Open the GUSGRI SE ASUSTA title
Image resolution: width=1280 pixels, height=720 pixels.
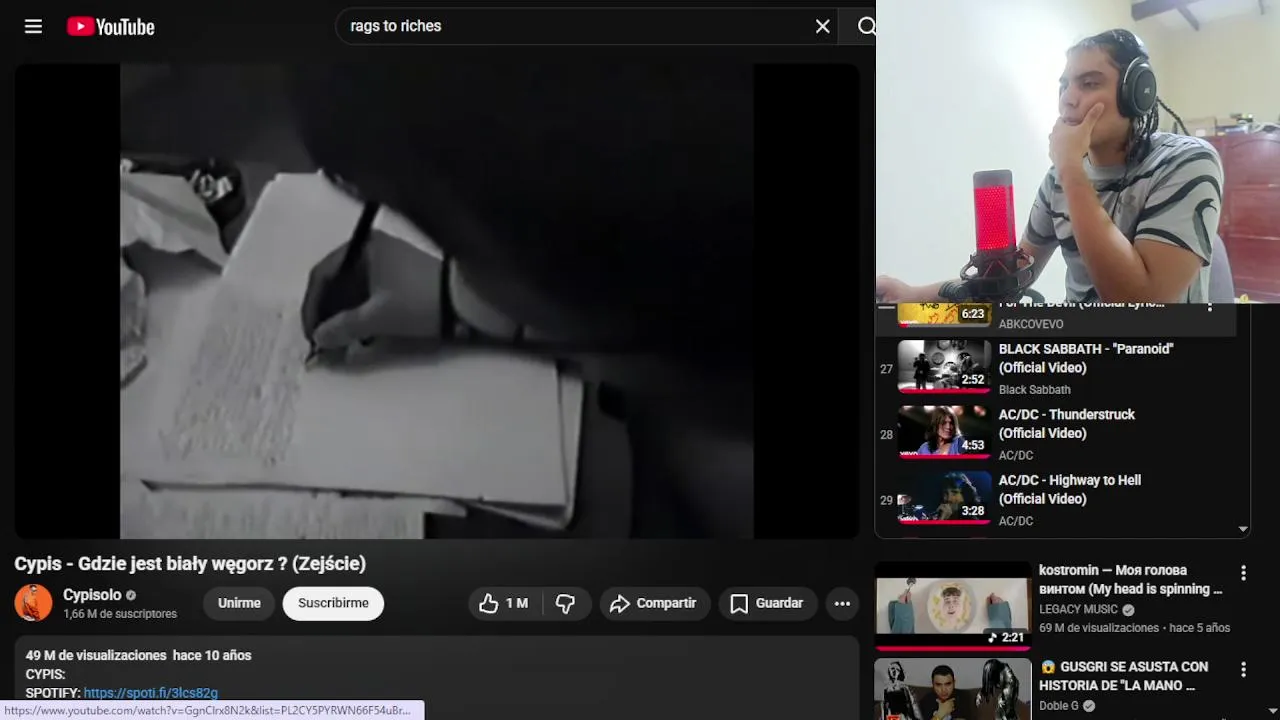pos(1123,676)
